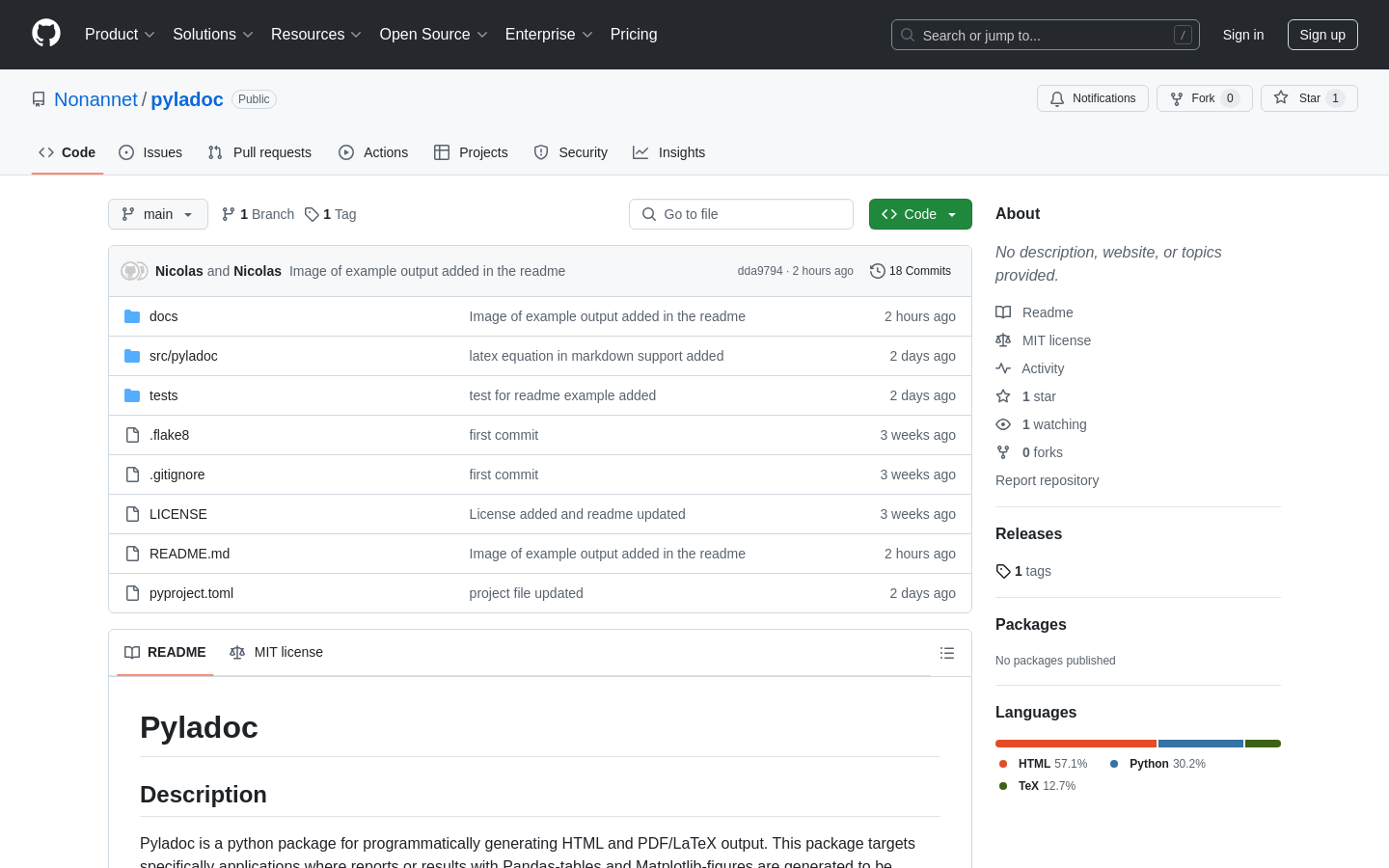Expand the Solutions menu
The image size is (1389, 868).
[x=213, y=34]
